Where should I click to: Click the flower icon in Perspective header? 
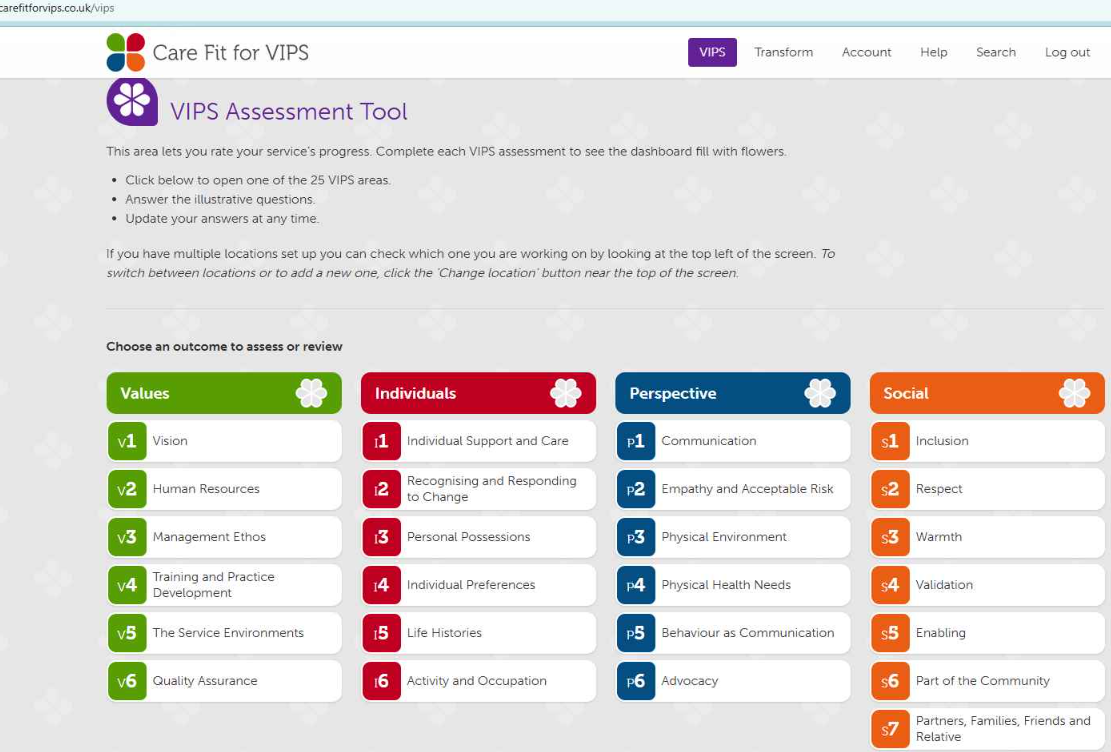point(820,393)
